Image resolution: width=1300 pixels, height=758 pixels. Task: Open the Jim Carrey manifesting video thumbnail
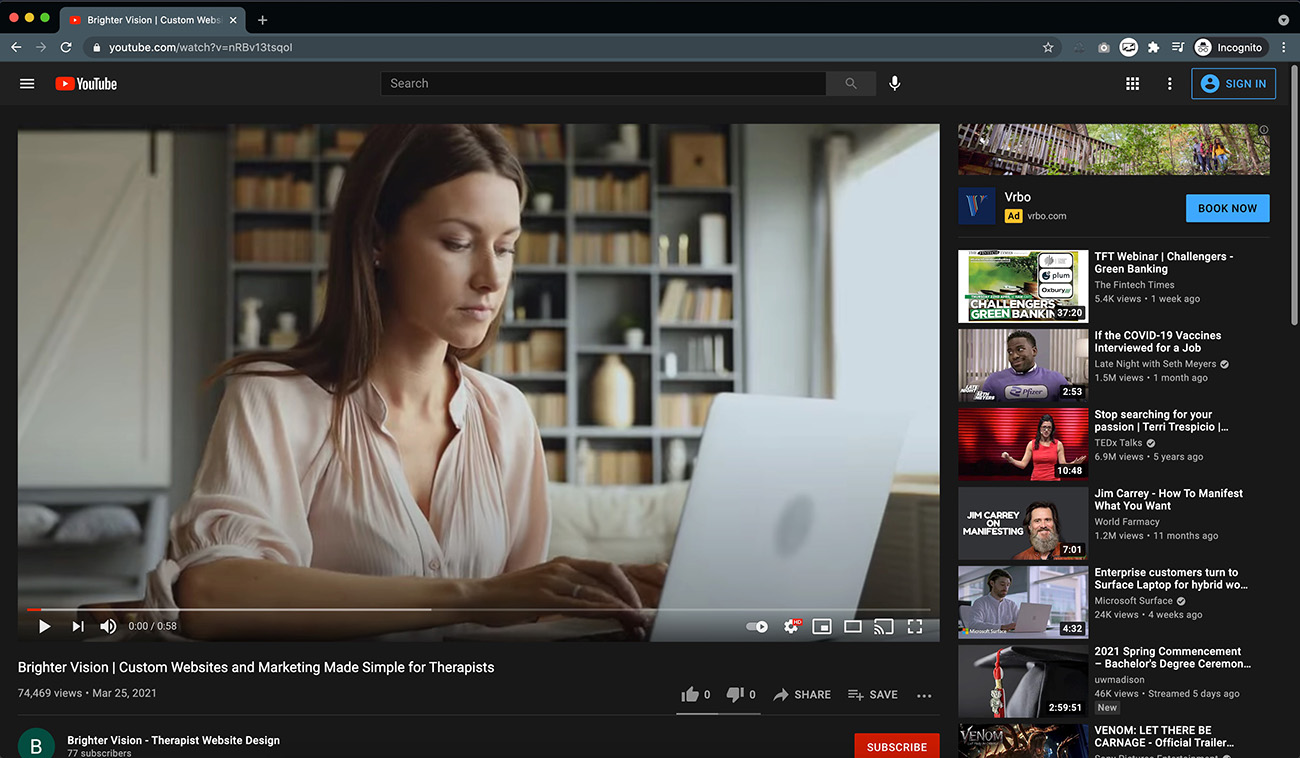click(1022, 523)
